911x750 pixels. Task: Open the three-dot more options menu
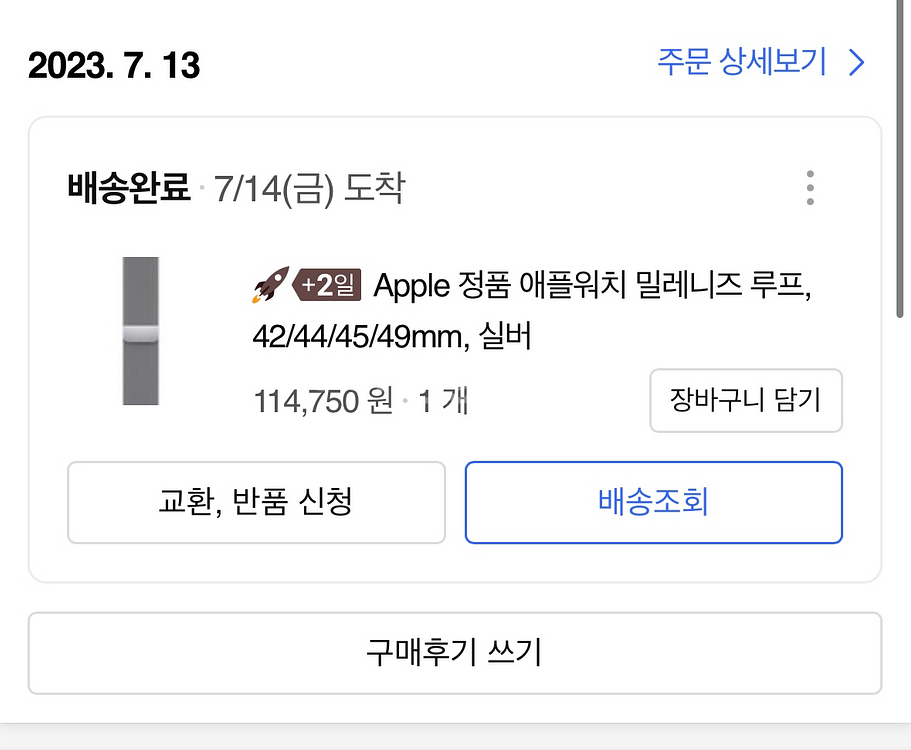pos(810,188)
